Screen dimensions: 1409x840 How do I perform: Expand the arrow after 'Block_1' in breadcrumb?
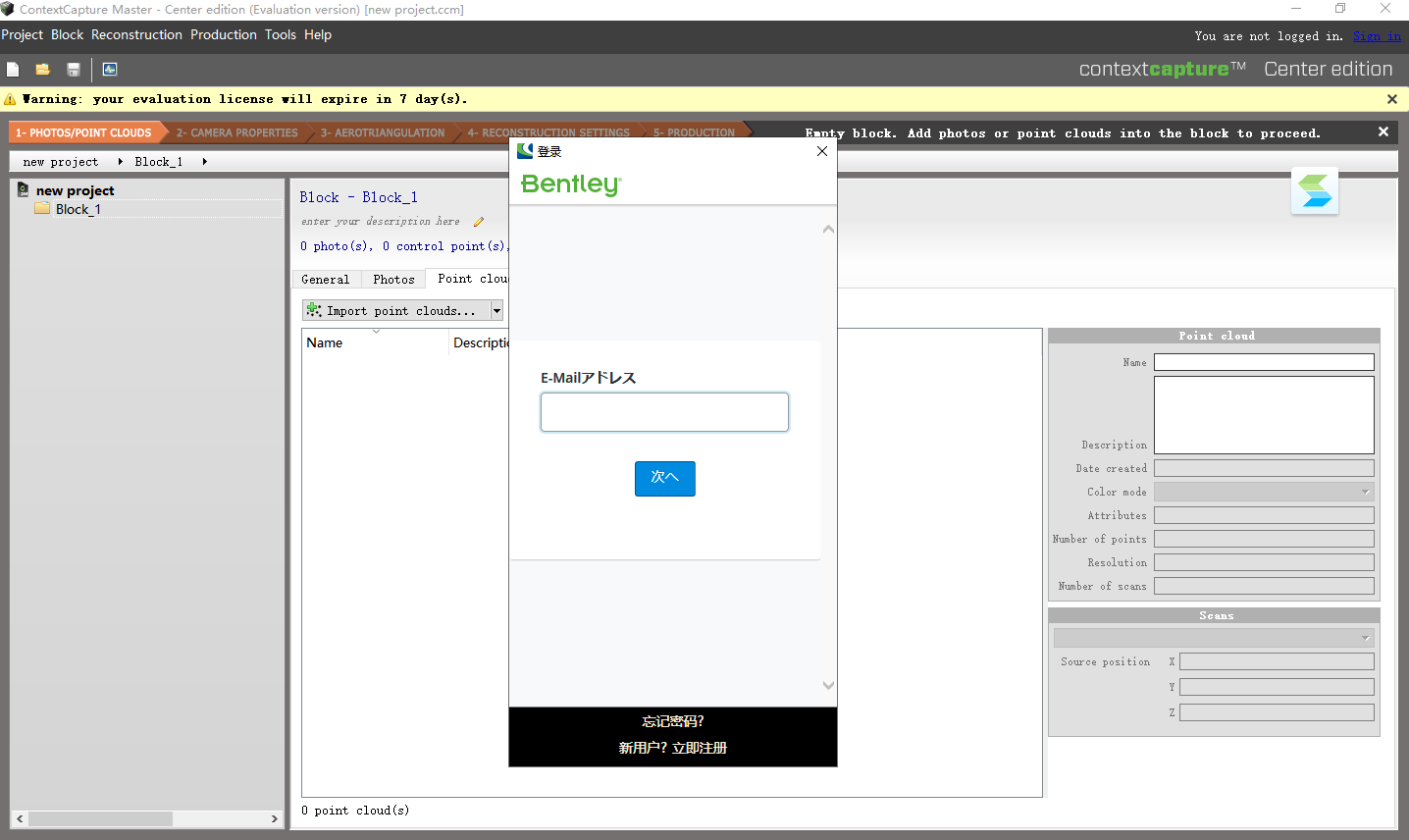coord(204,162)
